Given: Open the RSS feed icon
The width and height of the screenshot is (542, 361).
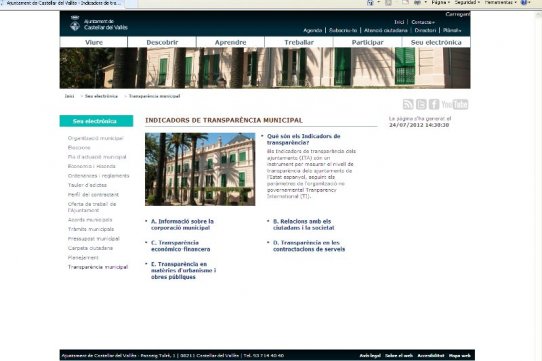Looking at the screenshot, I should point(408,104).
